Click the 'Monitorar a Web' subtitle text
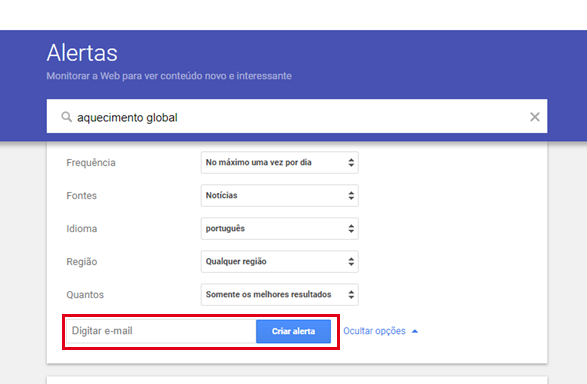587x384 pixels. coord(169,76)
